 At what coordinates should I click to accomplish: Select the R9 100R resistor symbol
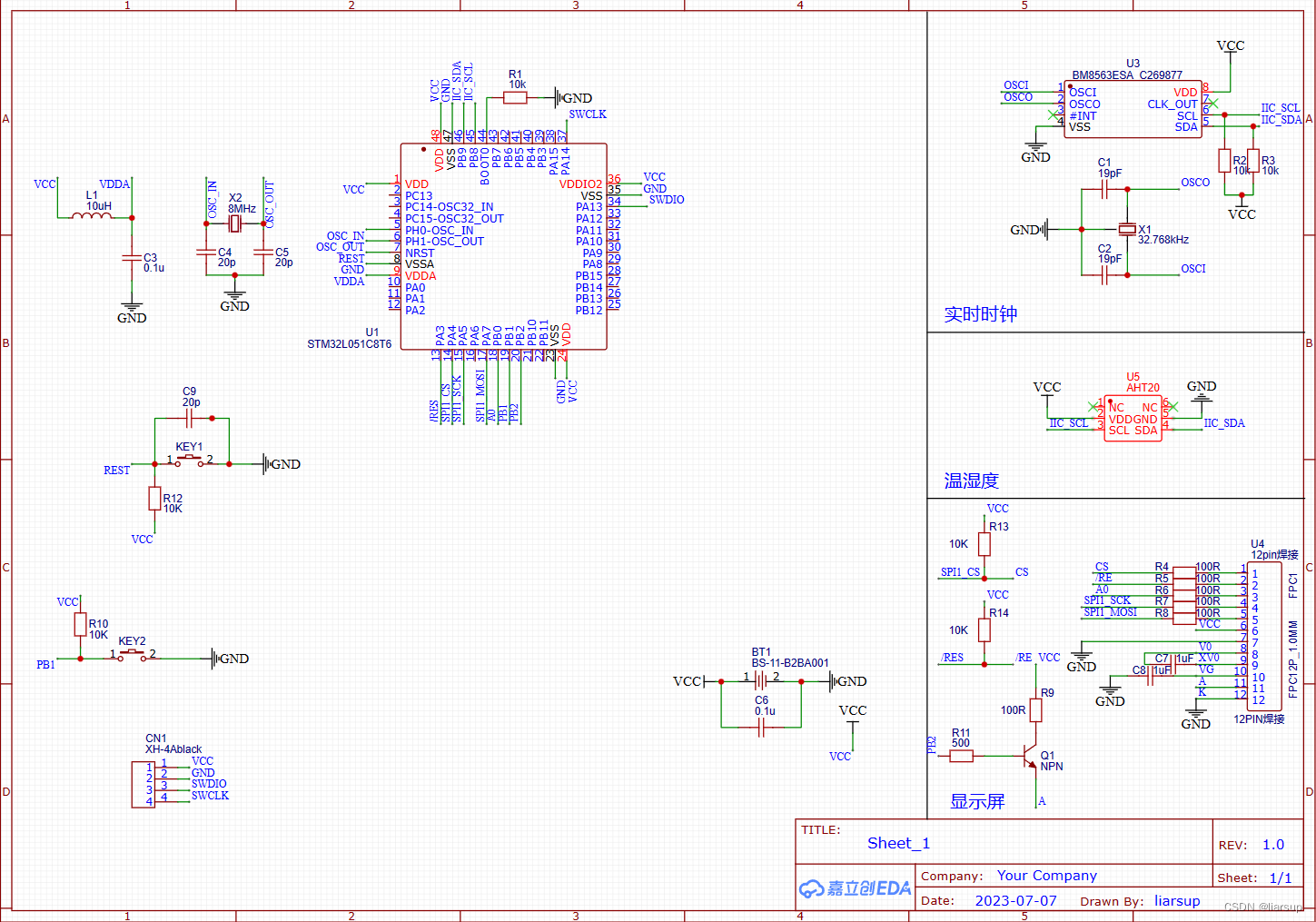(x=1035, y=710)
